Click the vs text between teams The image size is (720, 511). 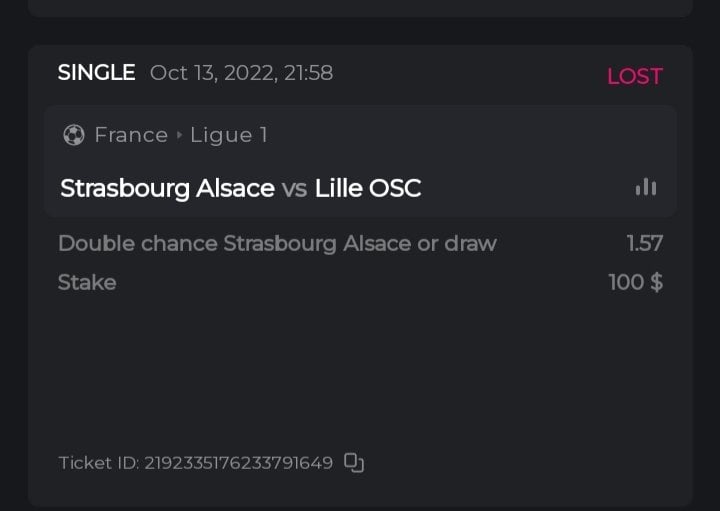pos(294,188)
